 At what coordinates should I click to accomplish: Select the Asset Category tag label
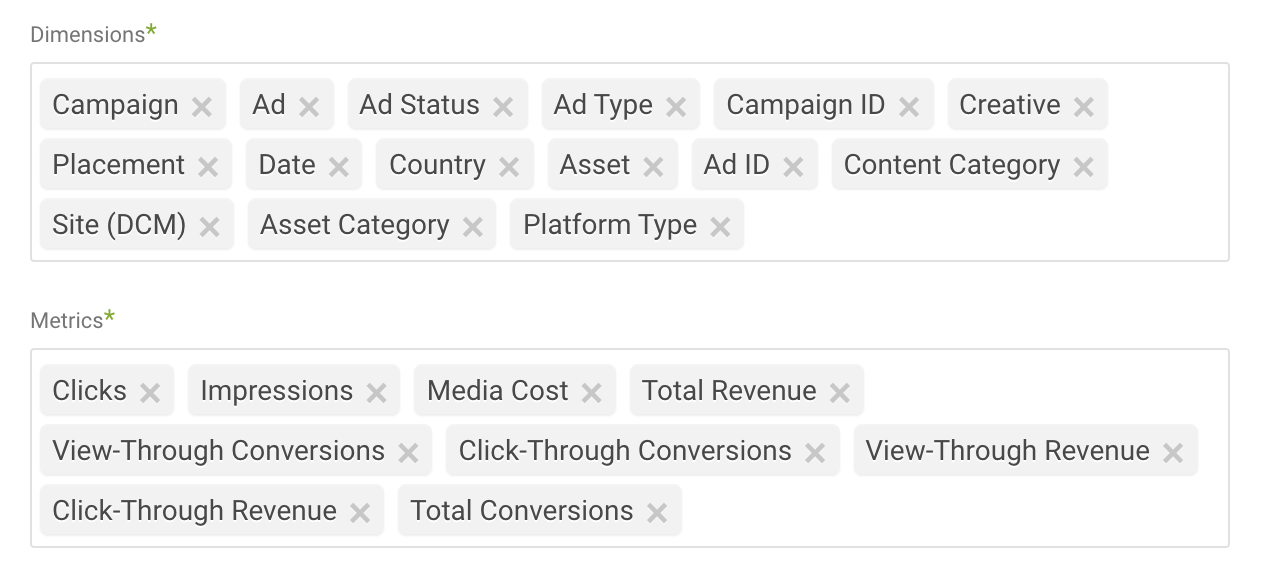354,225
